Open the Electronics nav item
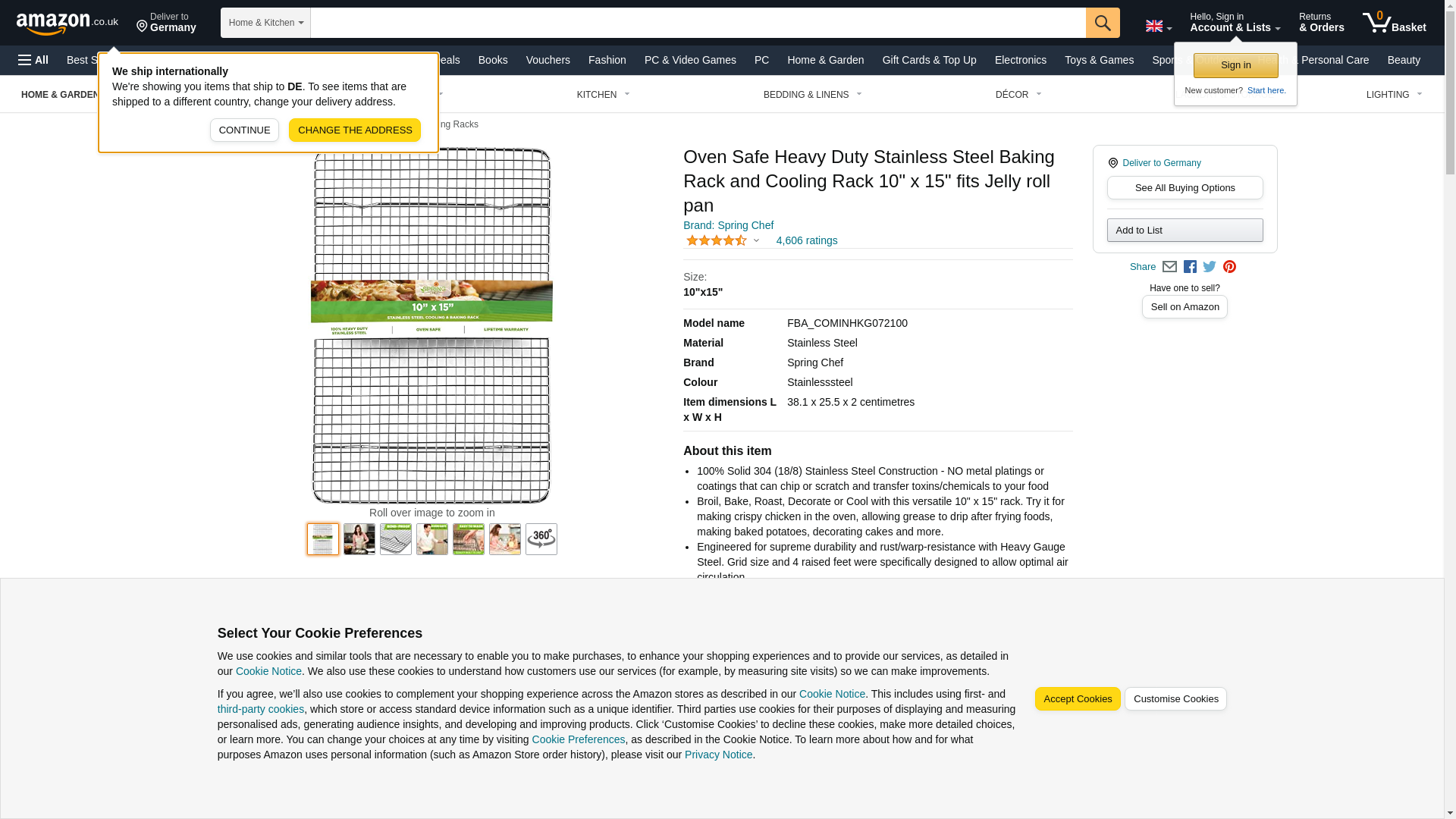The width and height of the screenshot is (1456, 819). 1020,60
